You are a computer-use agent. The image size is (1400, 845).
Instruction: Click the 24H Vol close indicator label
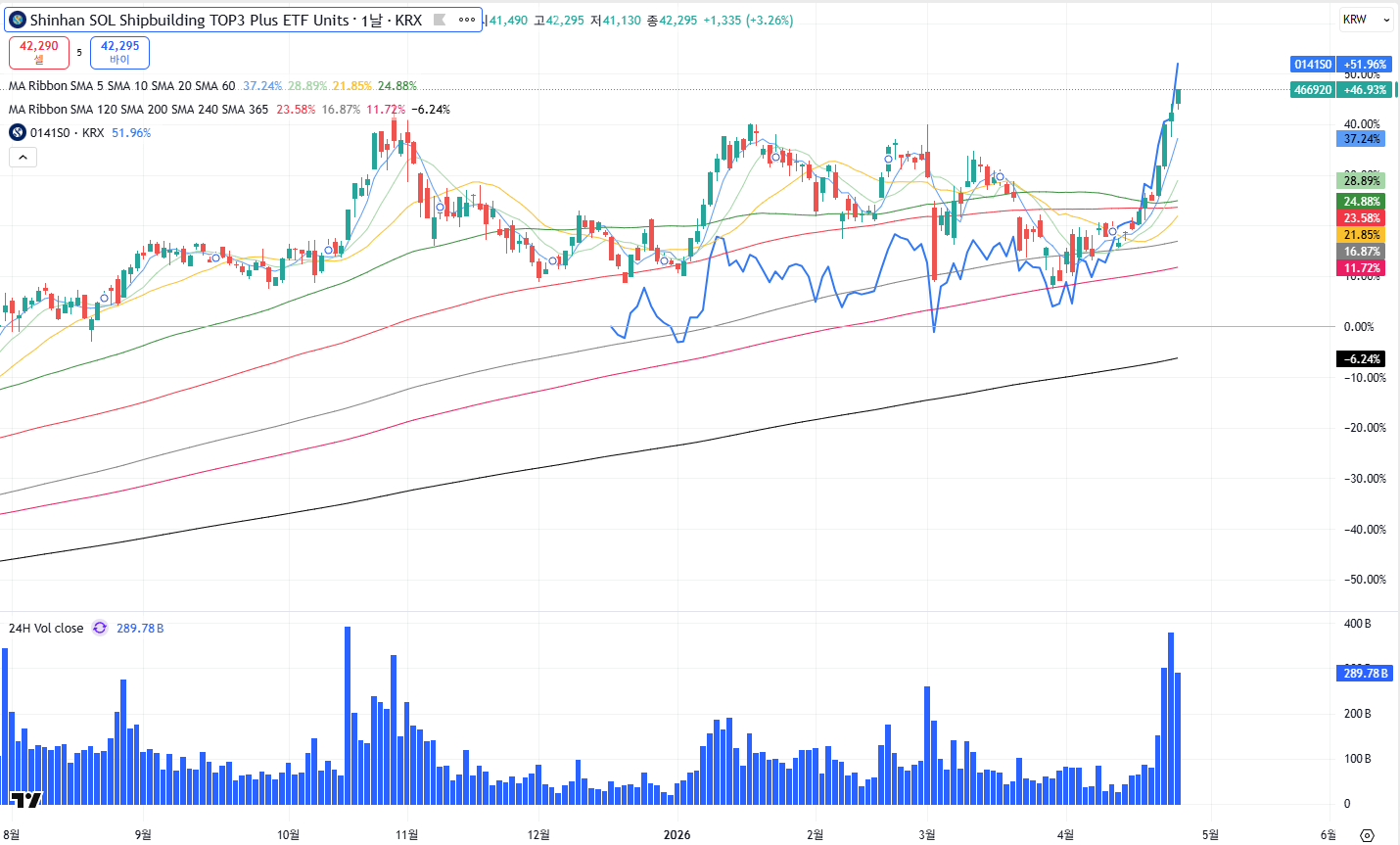46,629
